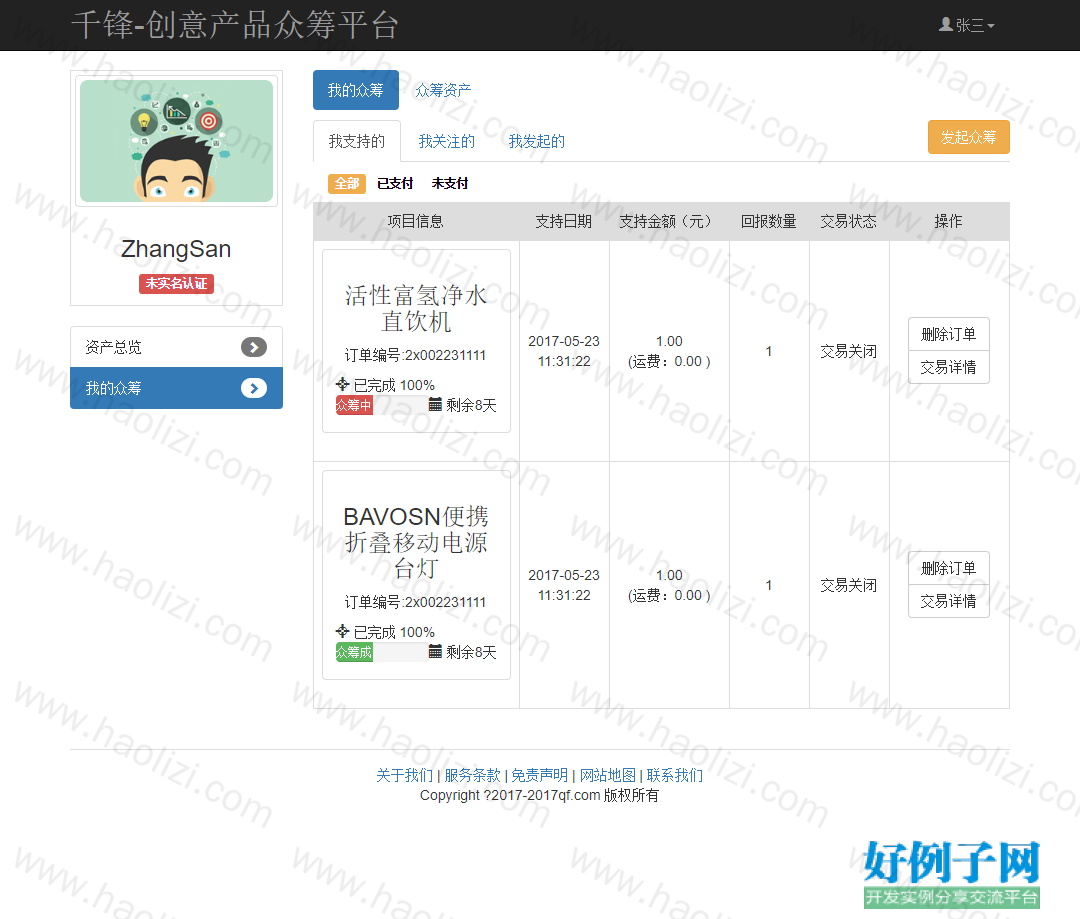Click the ZhangSan profile avatar image

point(176,141)
